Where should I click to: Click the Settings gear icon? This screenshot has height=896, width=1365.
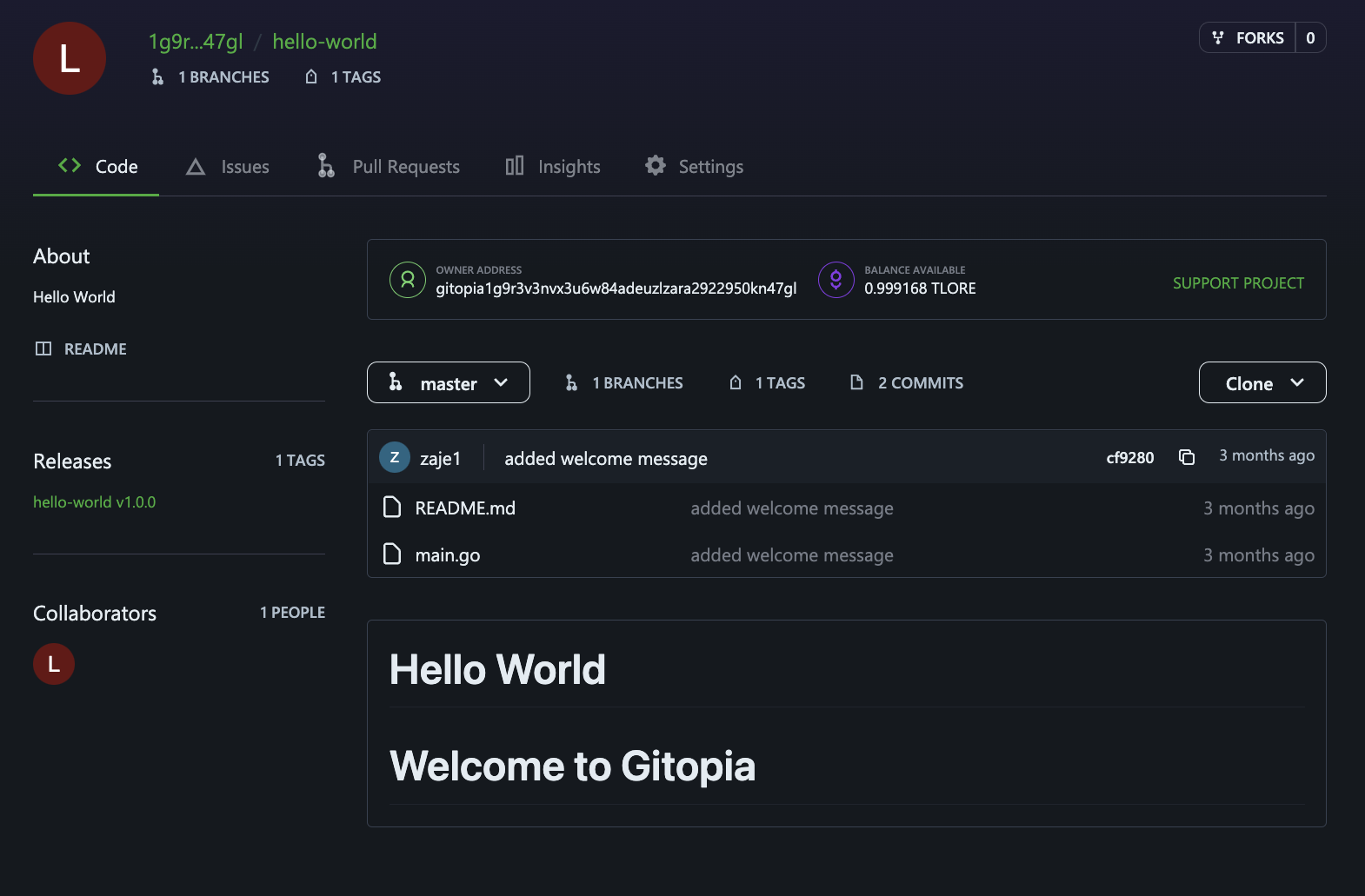[656, 165]
